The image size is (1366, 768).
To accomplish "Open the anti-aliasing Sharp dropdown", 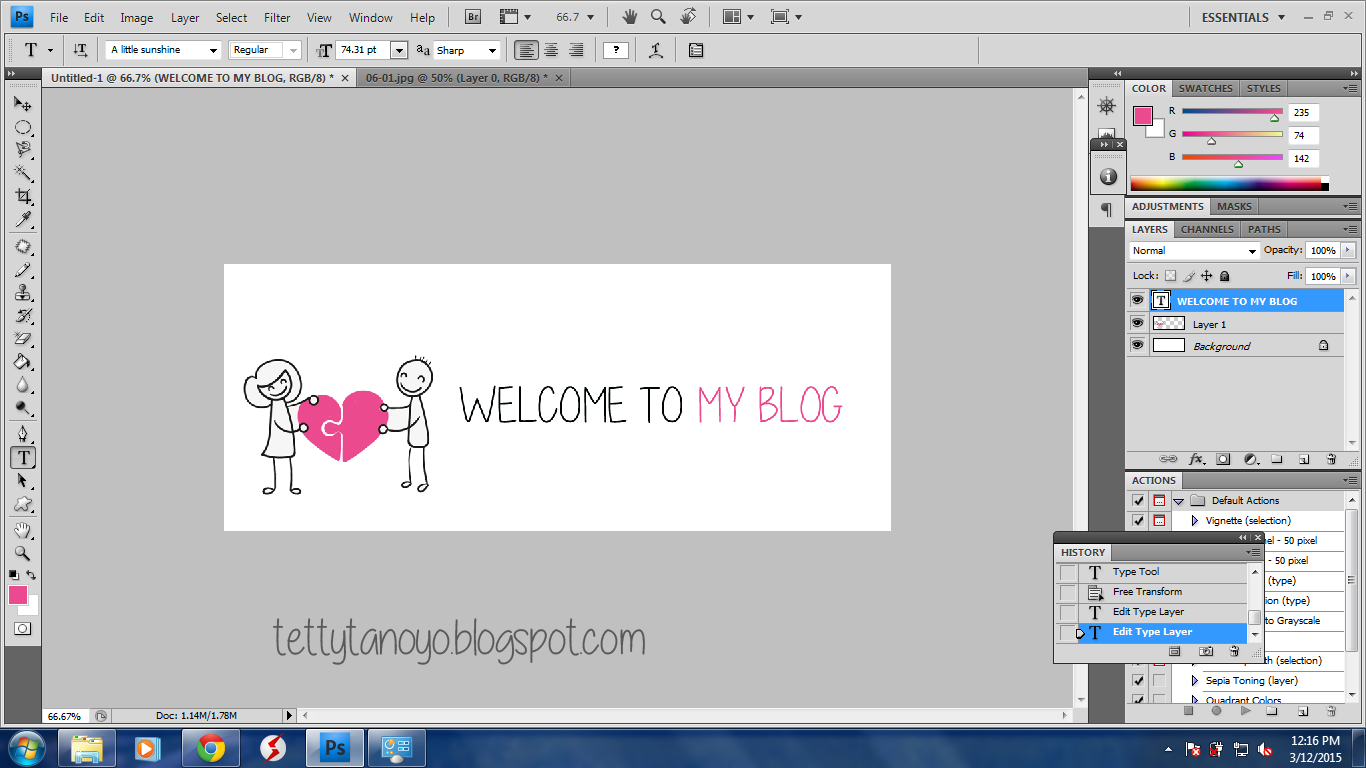I will 492,50.
